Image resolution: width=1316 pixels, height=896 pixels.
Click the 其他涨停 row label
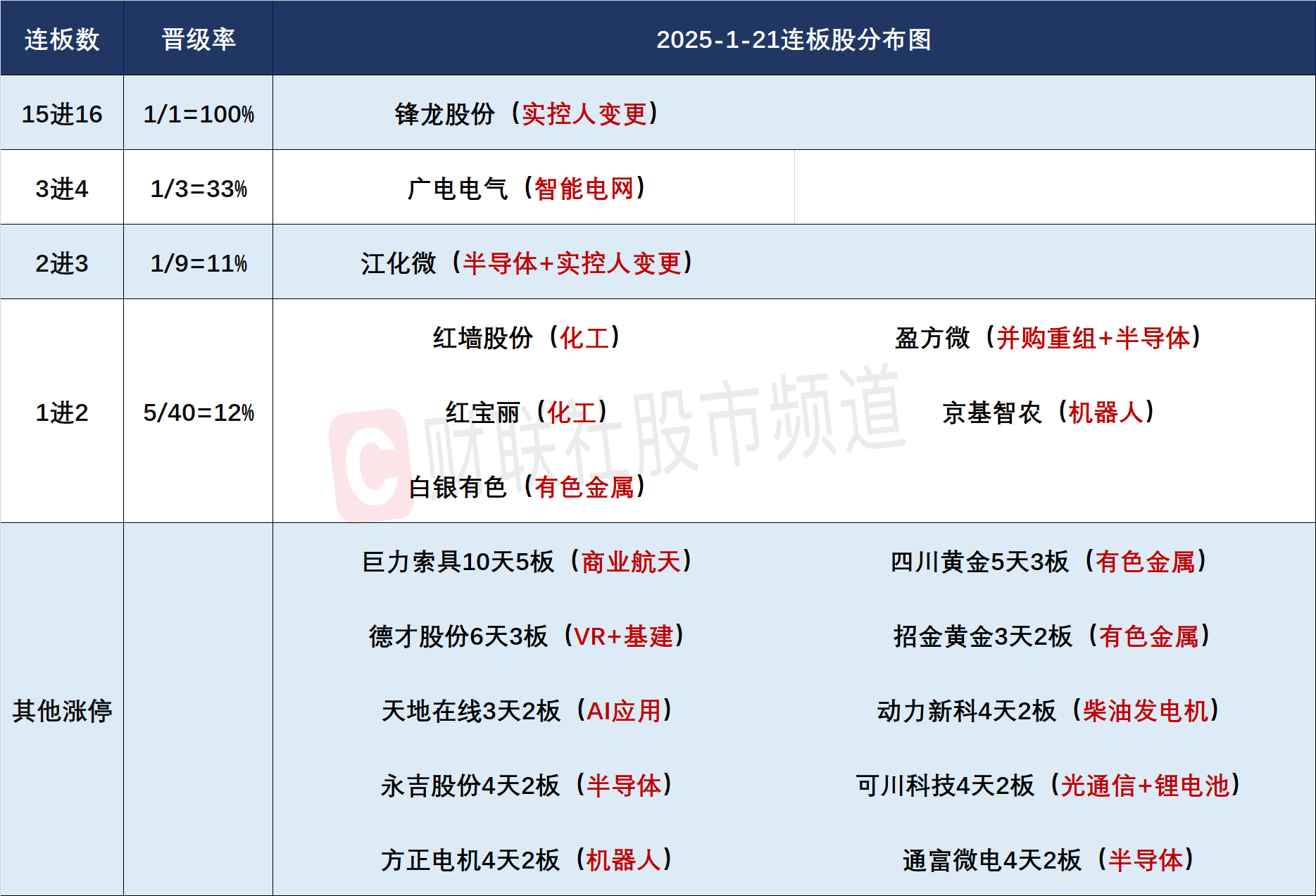click(62, 711)
